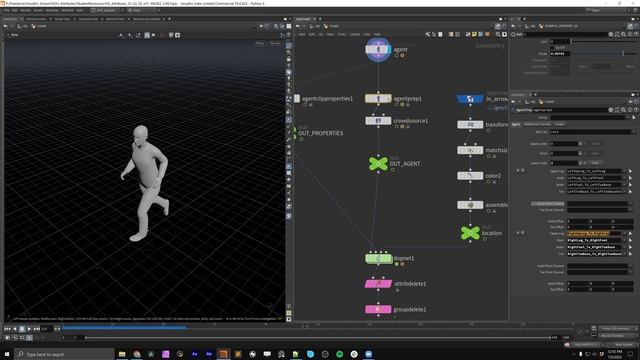640x360 pixels.
Task: Open the Group dropdown in agentprep parameters
Action: [628, 118]
